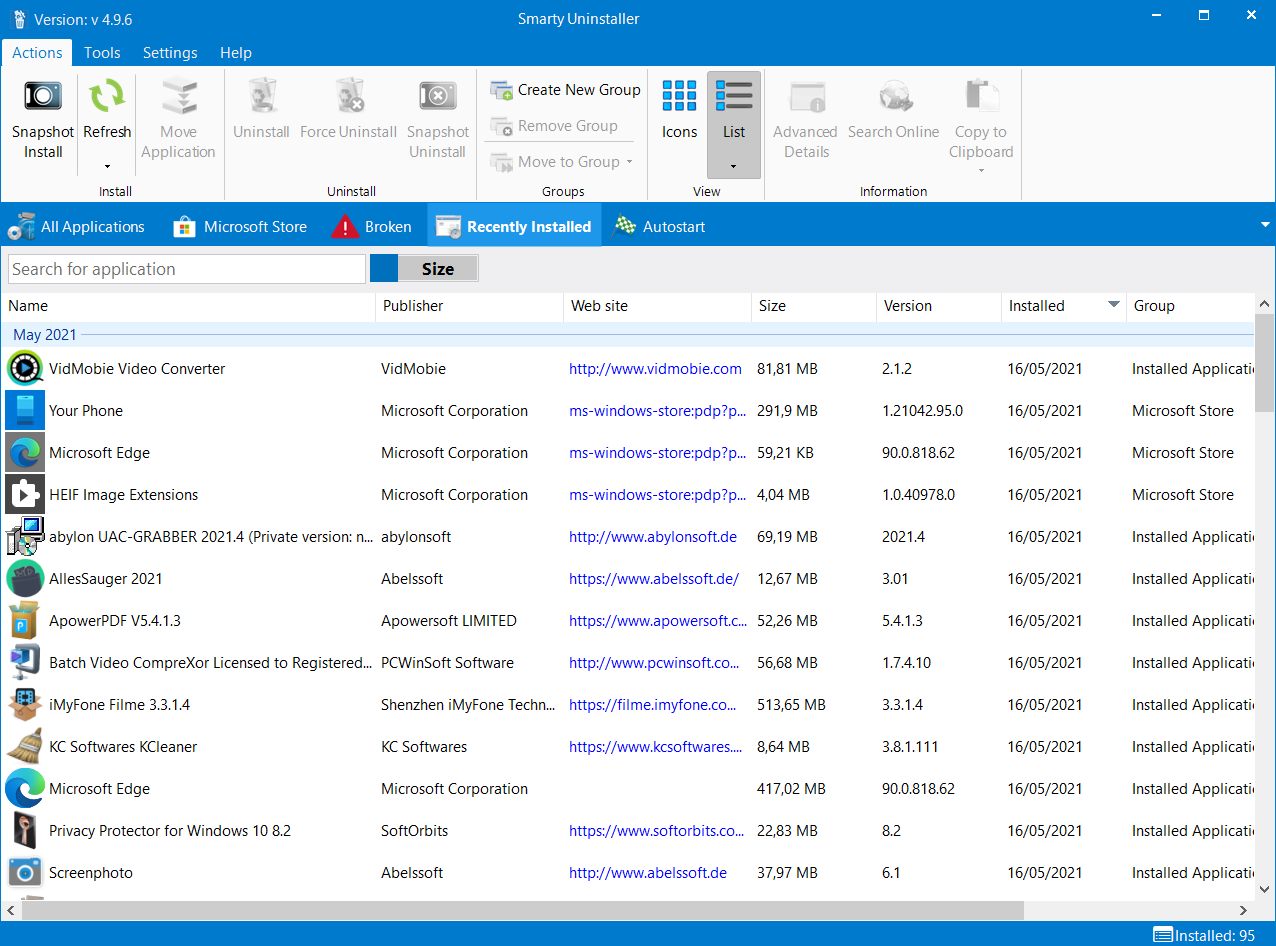Sort by the Size column header
Viewport: 1276px width, 946px height.
(814, 306)
